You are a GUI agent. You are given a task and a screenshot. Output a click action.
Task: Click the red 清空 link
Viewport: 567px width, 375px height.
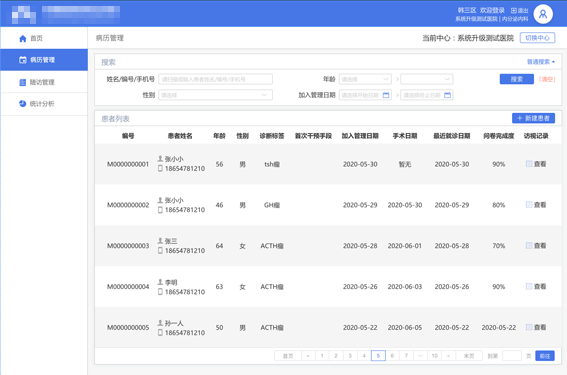[547, 79]
